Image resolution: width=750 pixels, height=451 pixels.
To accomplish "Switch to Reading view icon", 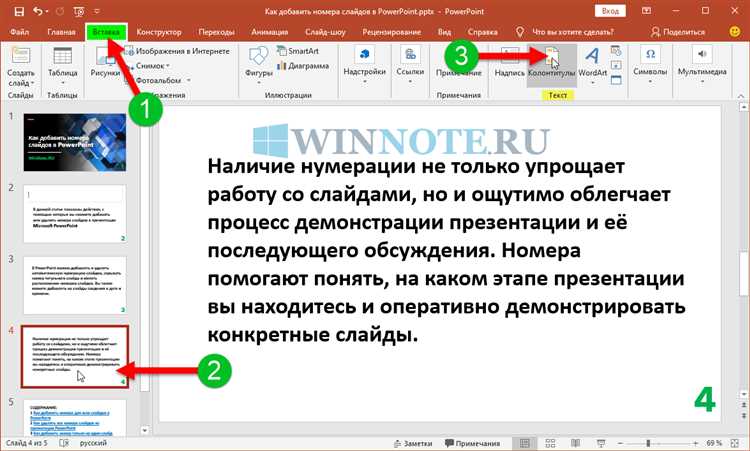I will pos(576,443).
